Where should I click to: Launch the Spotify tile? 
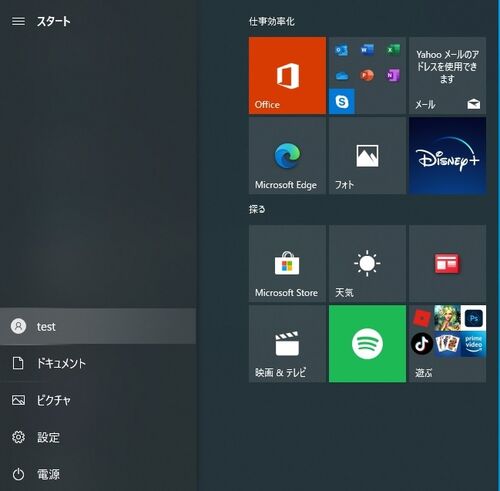367,344
